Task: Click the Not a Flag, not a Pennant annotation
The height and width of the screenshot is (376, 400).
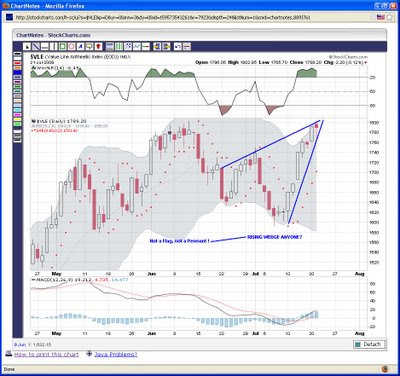Action: 179,241
